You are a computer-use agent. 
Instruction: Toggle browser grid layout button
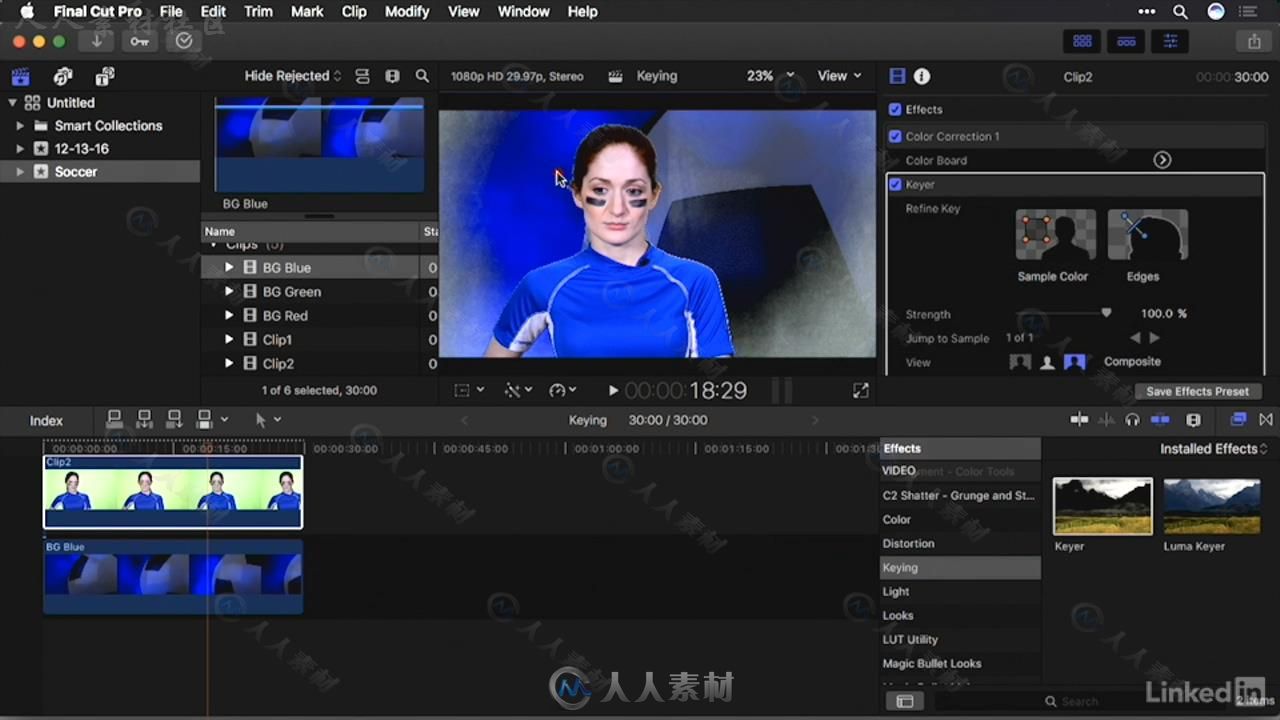click(x=1082, y=41)
